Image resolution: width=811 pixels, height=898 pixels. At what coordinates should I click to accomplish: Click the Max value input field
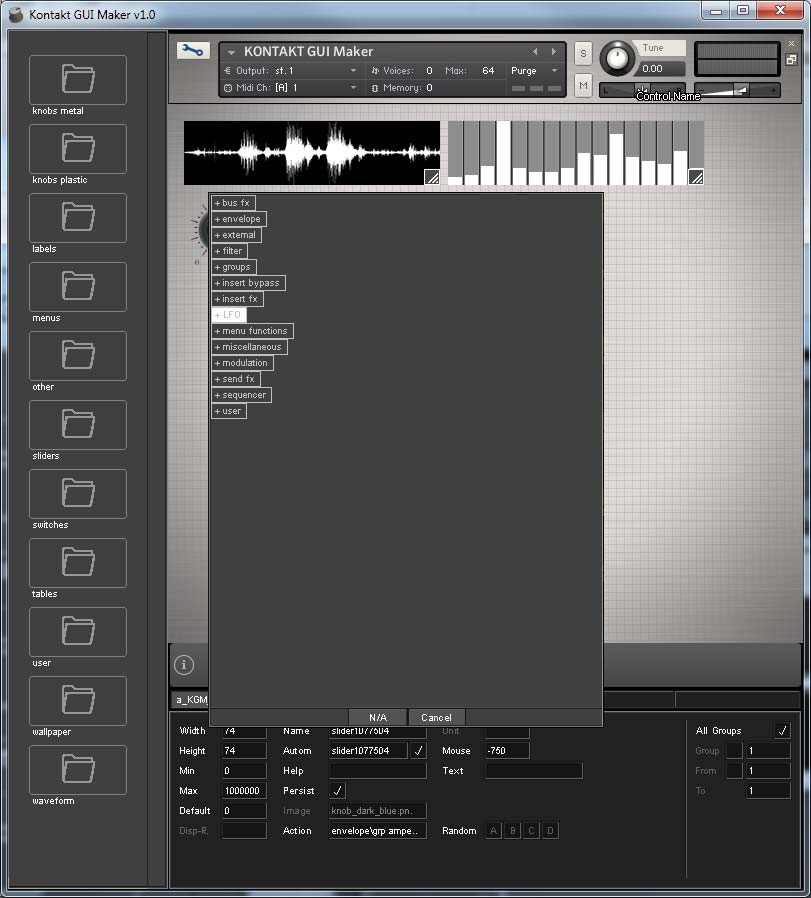pos(244,791)
